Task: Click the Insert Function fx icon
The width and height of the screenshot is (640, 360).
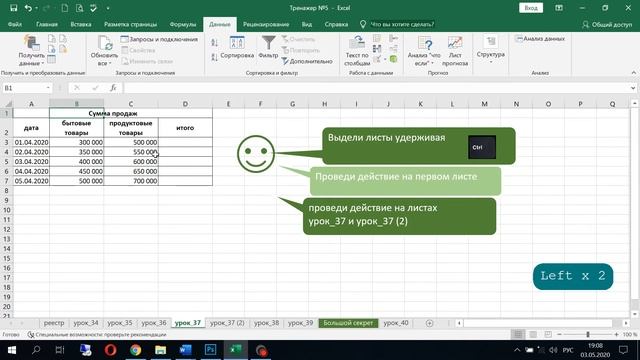Action: tap(113, 88)
